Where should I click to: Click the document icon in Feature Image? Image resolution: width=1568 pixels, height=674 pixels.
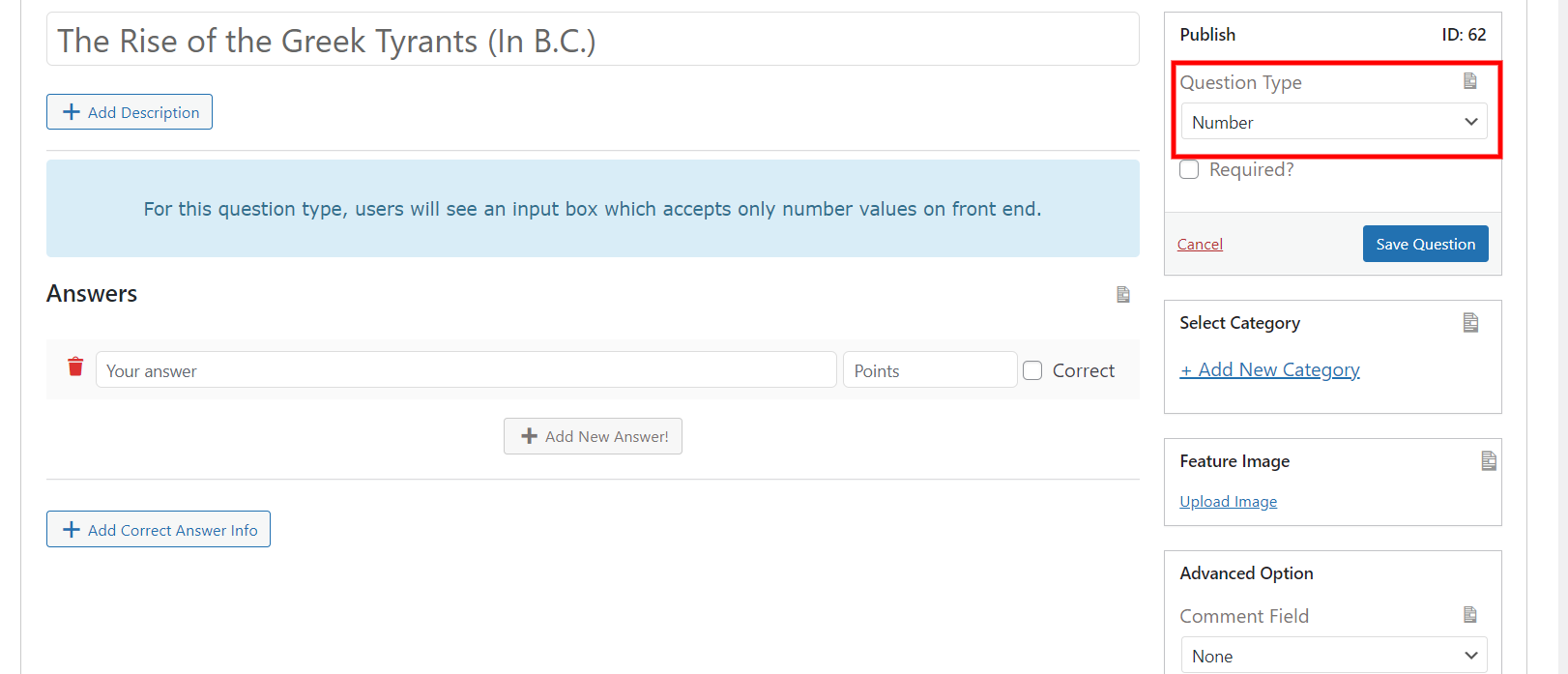click(1488, 461)
